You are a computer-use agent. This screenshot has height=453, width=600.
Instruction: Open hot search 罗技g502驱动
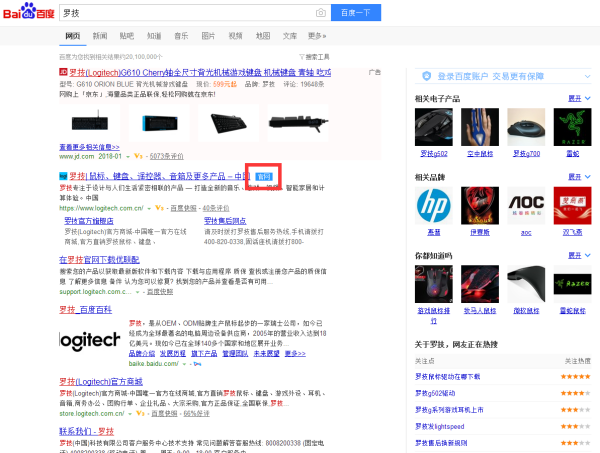(x=435, y=393)
